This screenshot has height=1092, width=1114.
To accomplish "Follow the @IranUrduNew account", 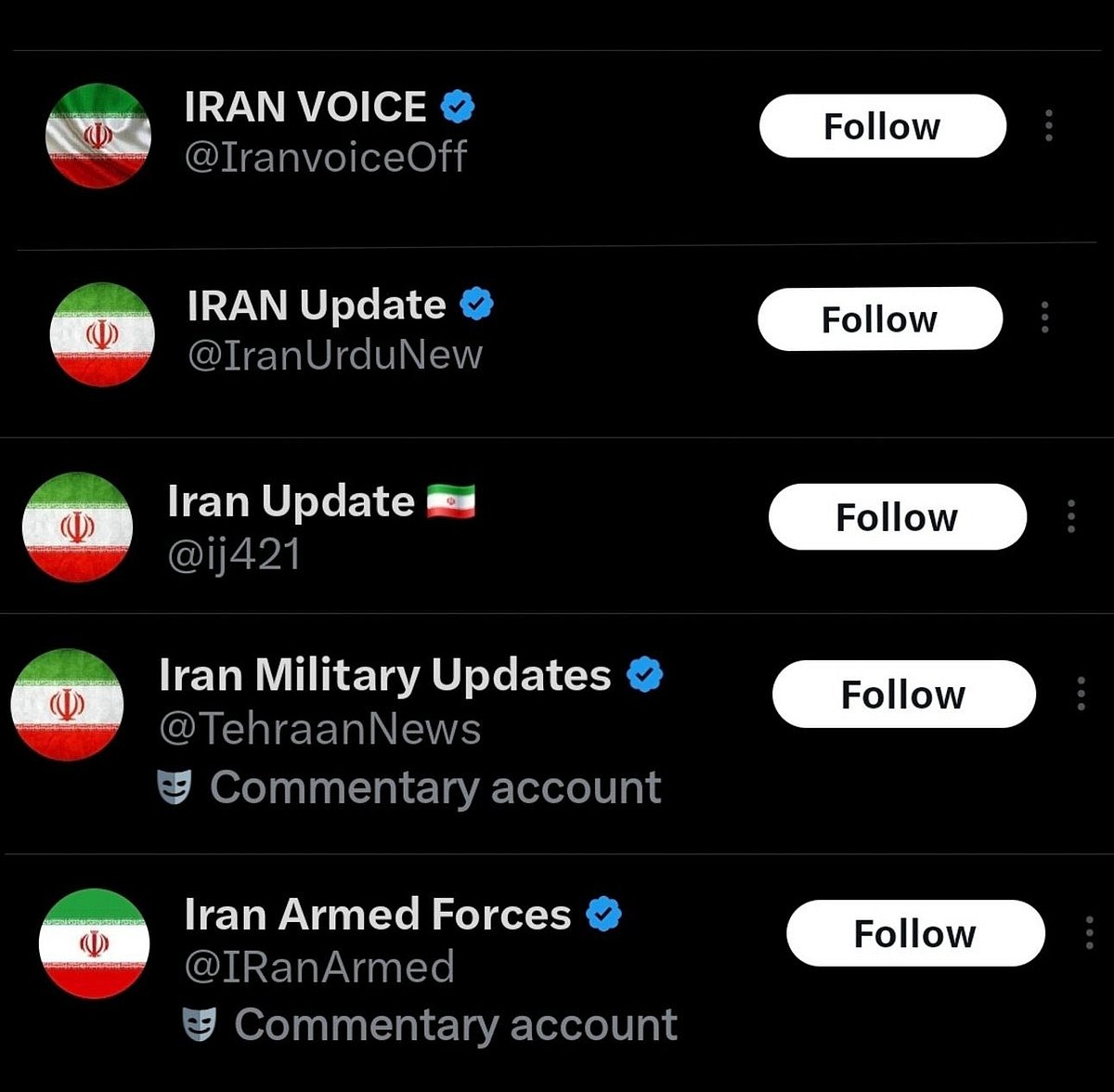I will (x=879, y=318).
